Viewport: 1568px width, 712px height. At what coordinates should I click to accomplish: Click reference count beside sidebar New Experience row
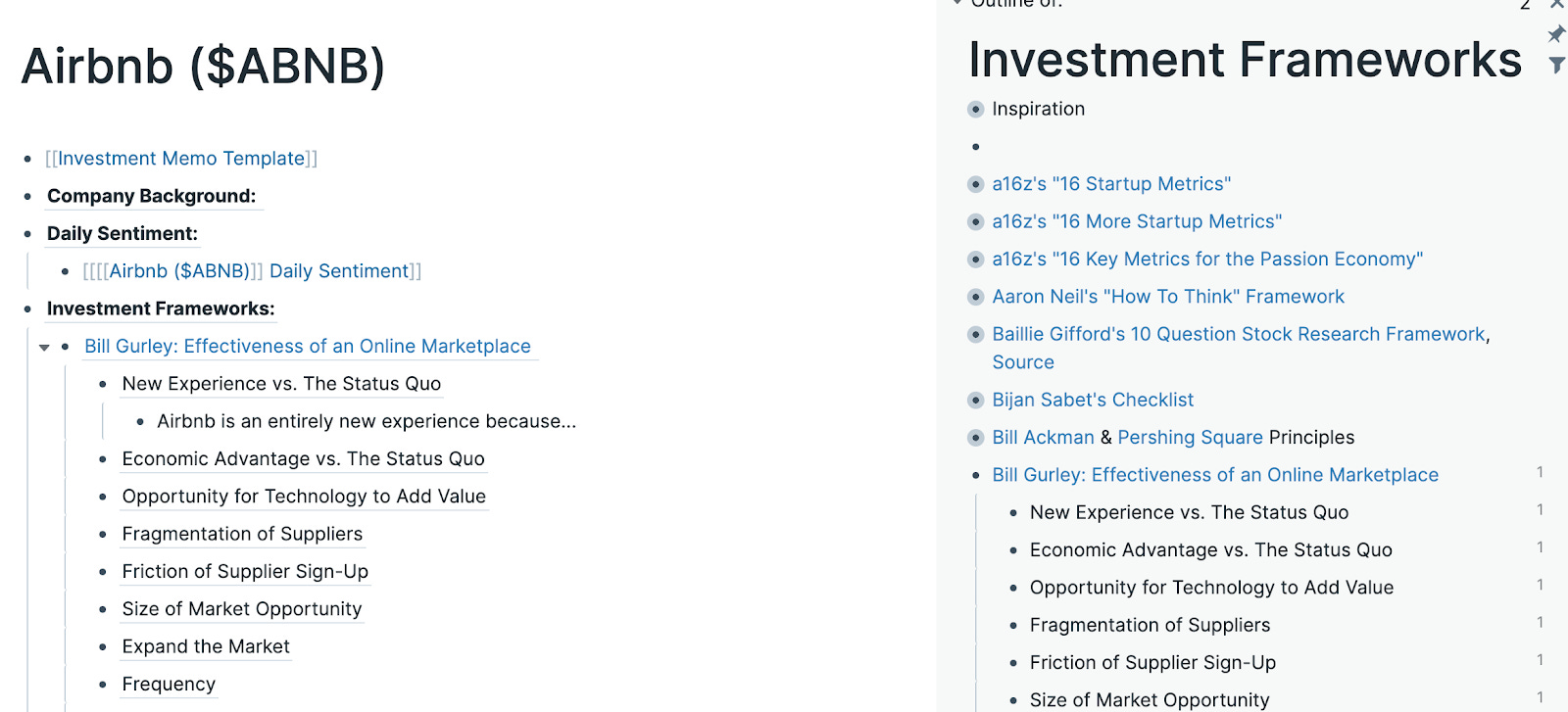1540,510
